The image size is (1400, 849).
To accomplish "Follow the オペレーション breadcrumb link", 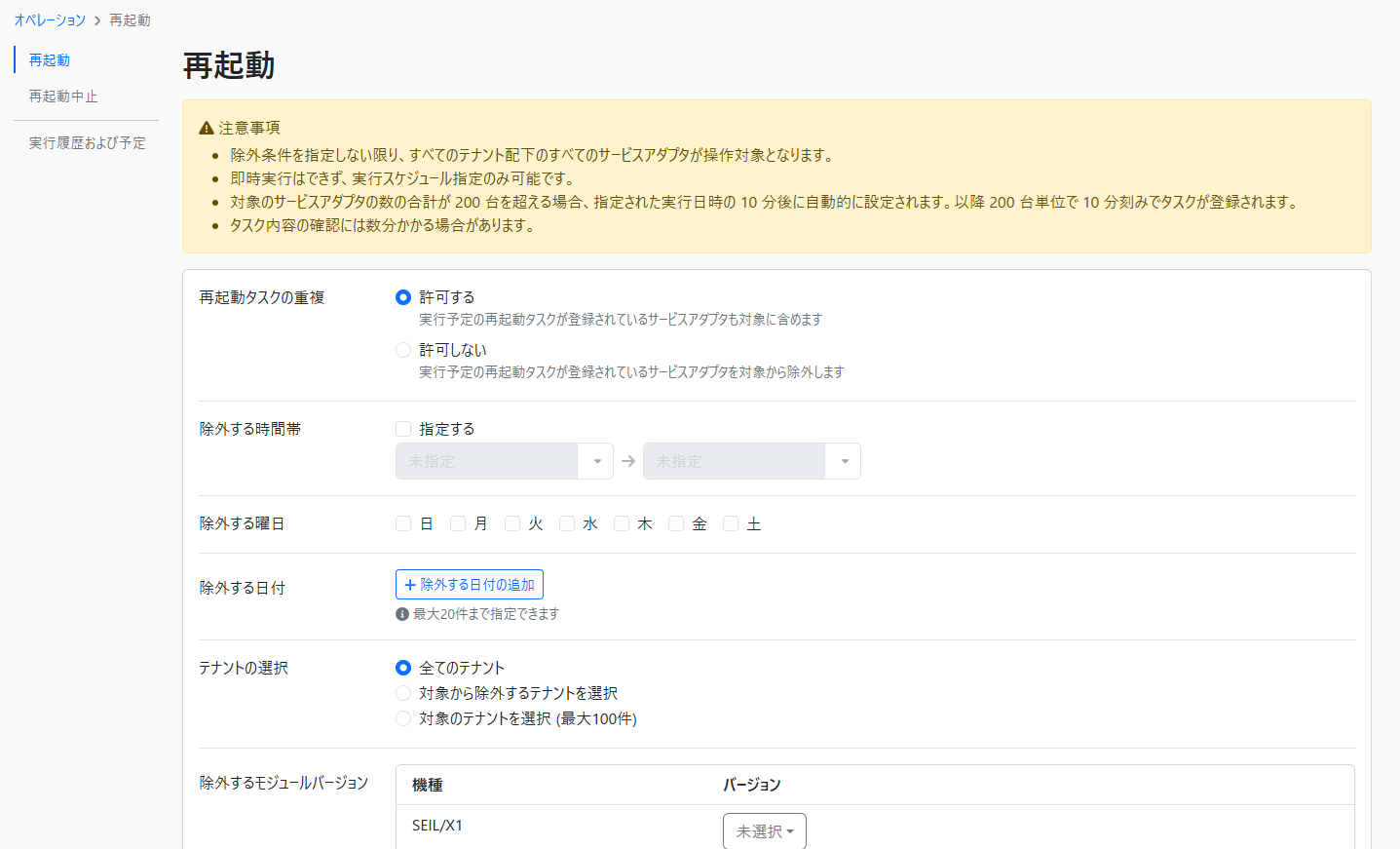I will click(x=50, y=20).
